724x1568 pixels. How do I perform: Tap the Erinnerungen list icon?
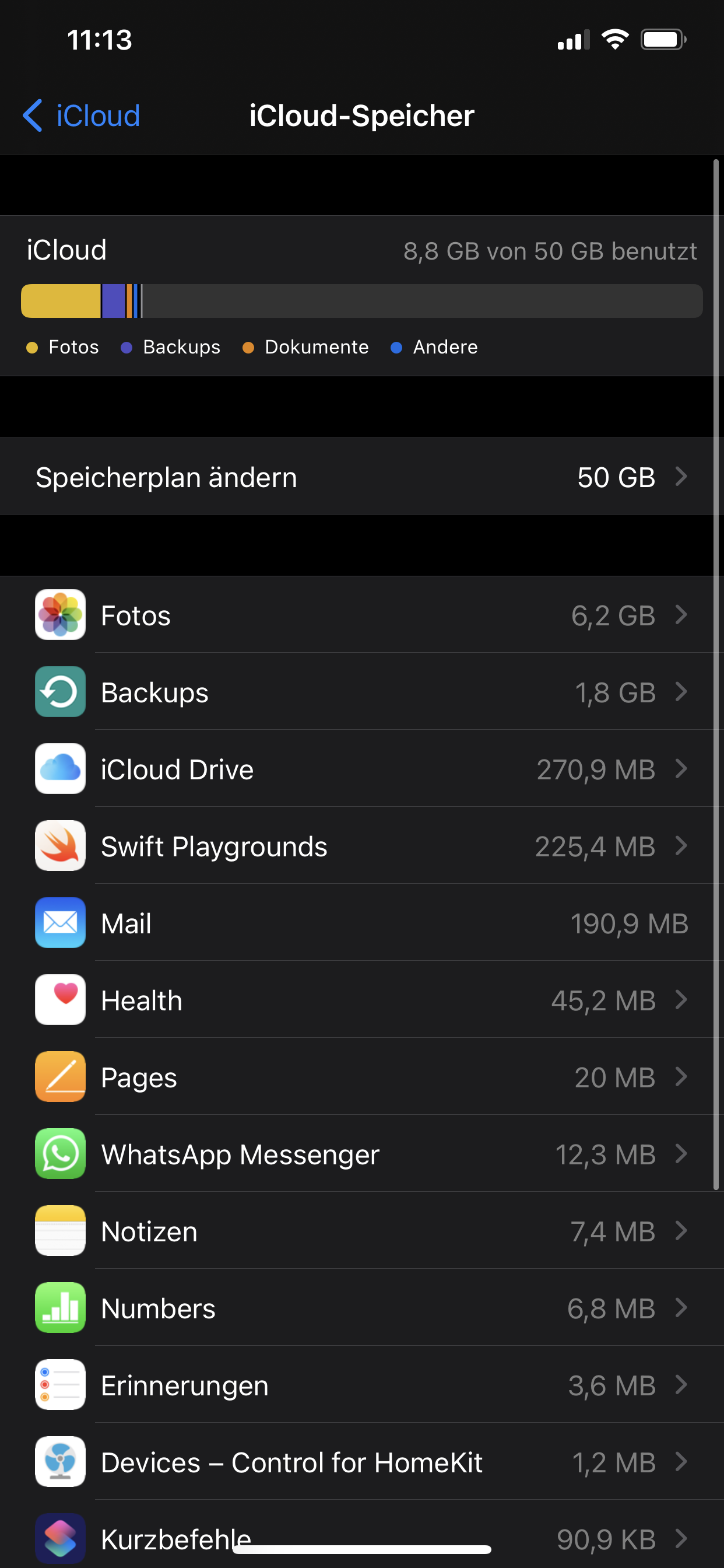pos(59,1385)
